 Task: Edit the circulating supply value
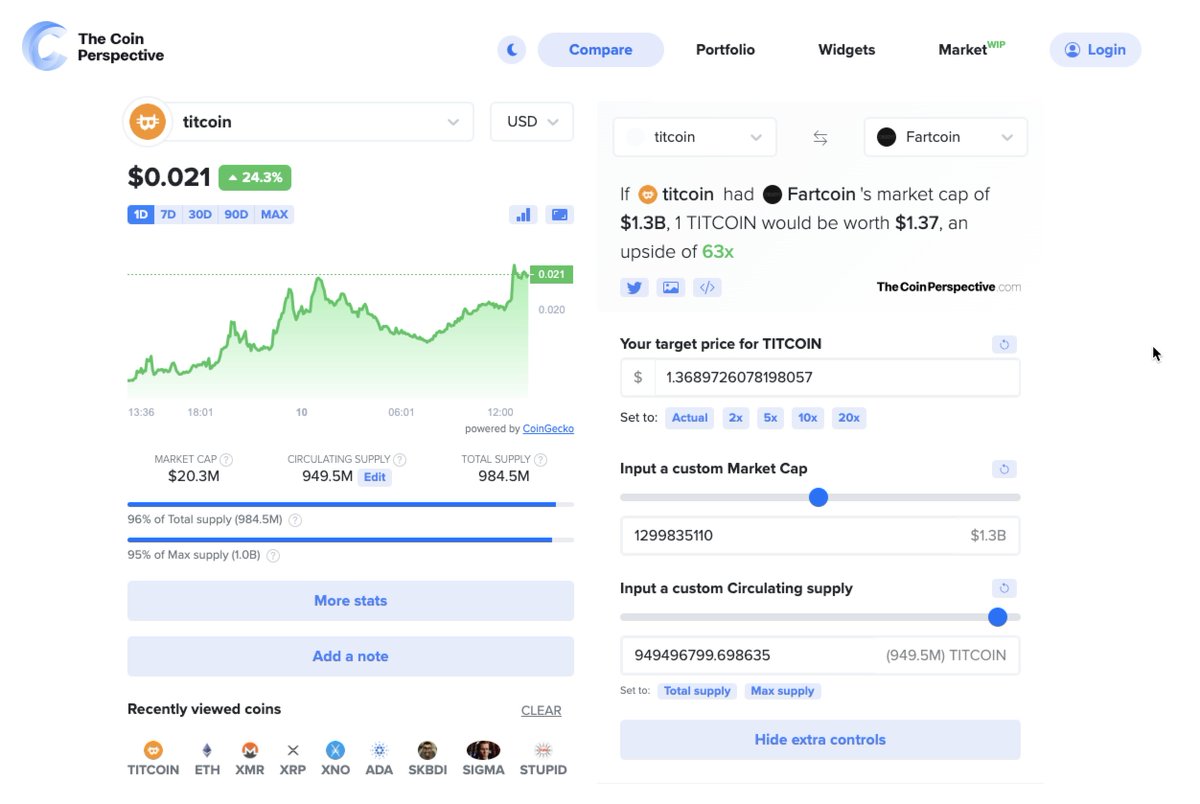pos(375,477)
